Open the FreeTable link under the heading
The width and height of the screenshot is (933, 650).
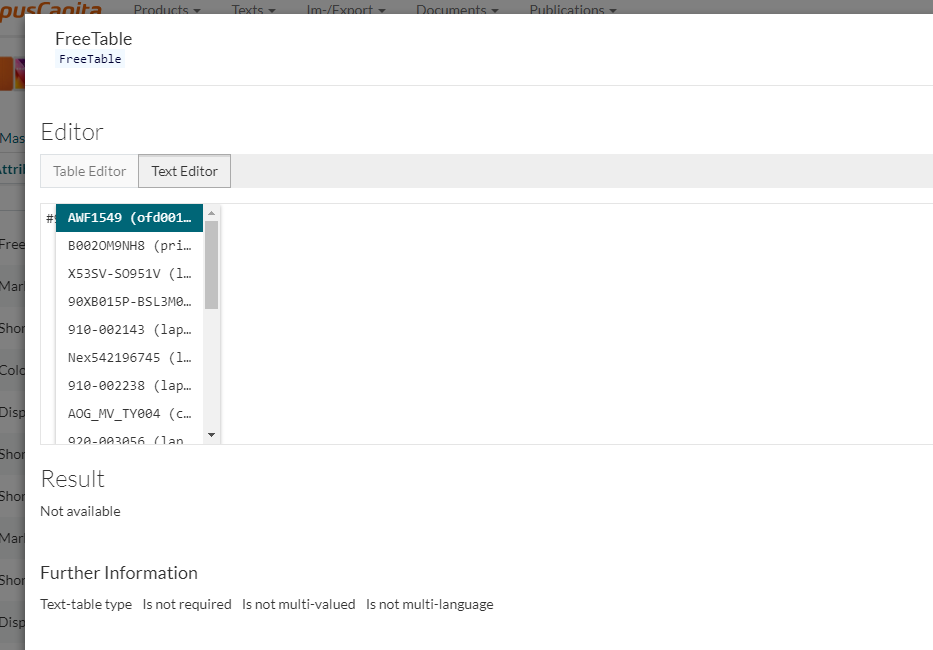point(90,58)
